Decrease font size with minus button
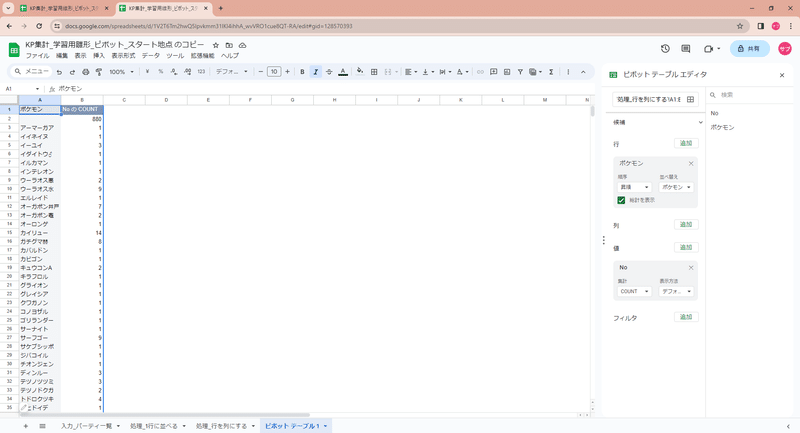The height and width of the screenshot is (433, 800). click(261, 72)
